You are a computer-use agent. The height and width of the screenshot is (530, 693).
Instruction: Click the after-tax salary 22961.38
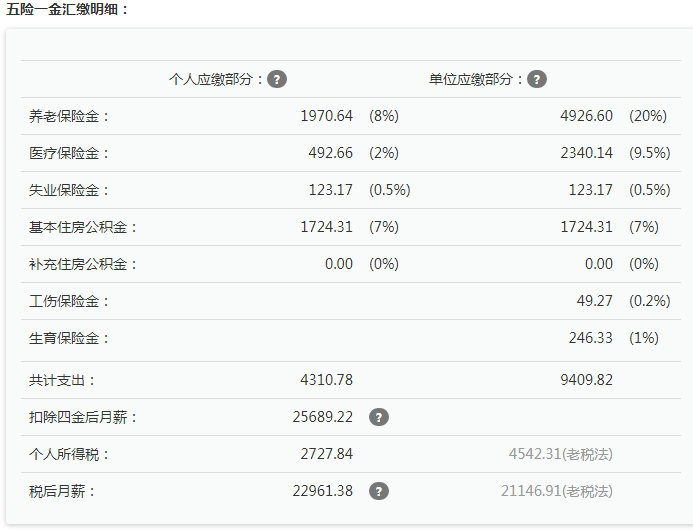pos(322,491)
